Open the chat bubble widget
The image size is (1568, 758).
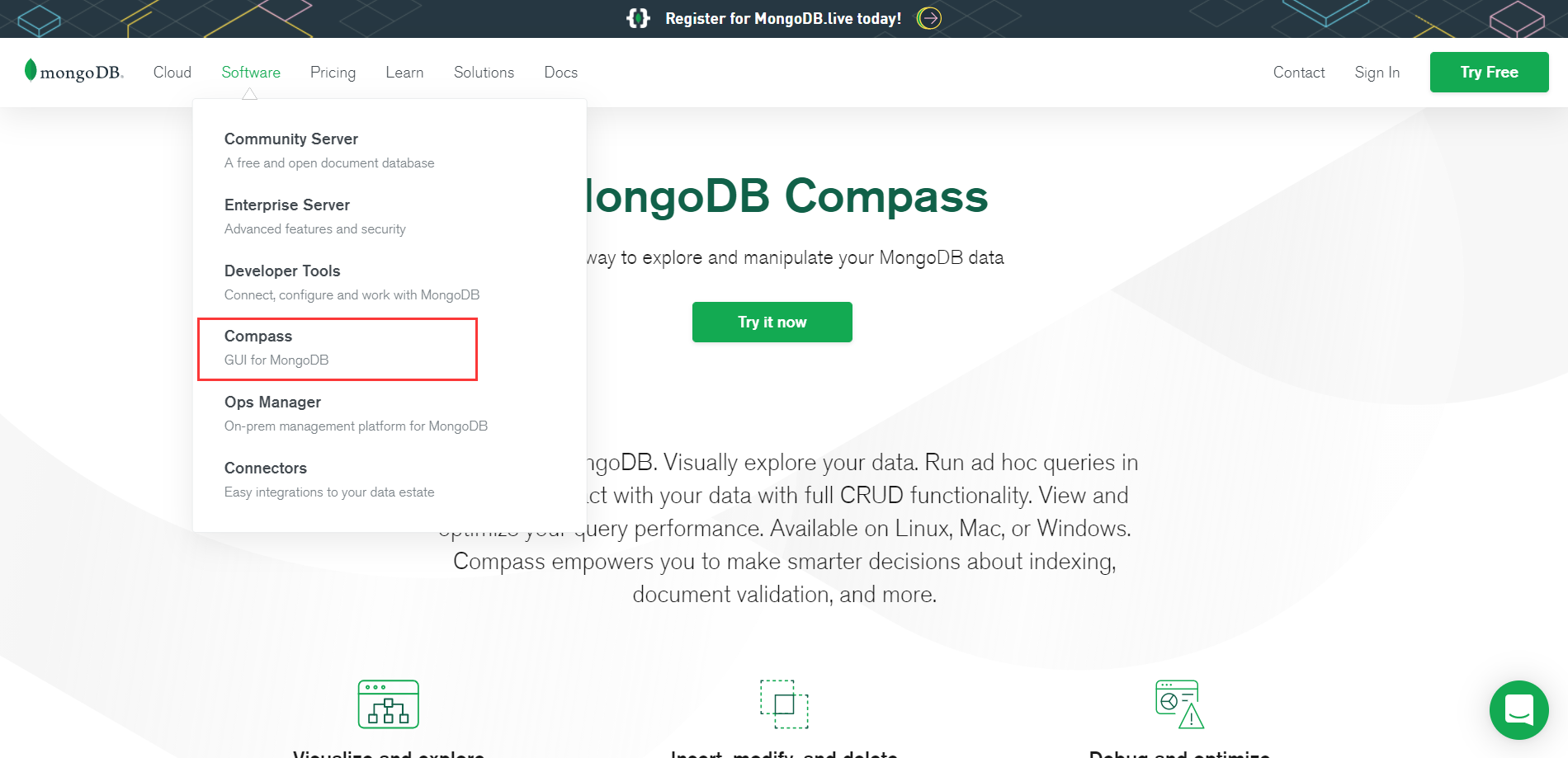pyautogui.click(x=1518, y=709)
